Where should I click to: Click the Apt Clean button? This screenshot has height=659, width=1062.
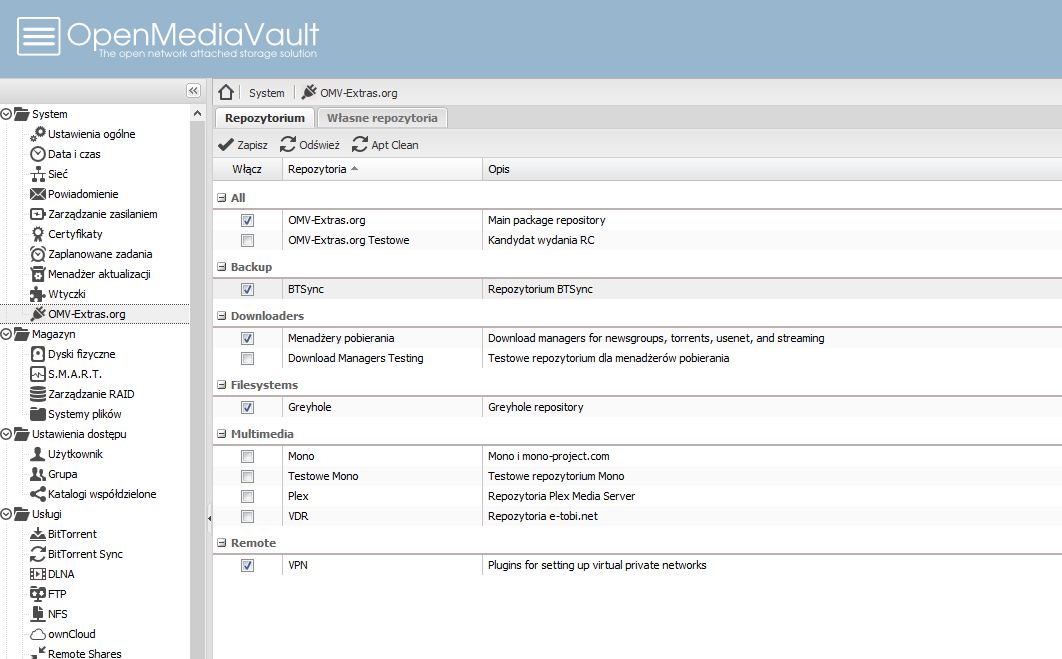pyautogui.click(x=386, y=145)
